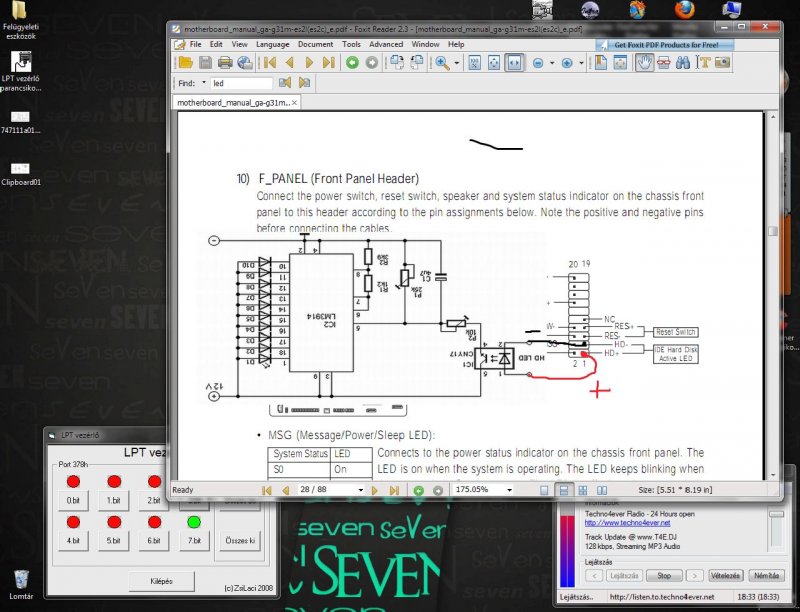
Task: Click the Kilépés button in LPT vezérlő
Action: [161, 581]
